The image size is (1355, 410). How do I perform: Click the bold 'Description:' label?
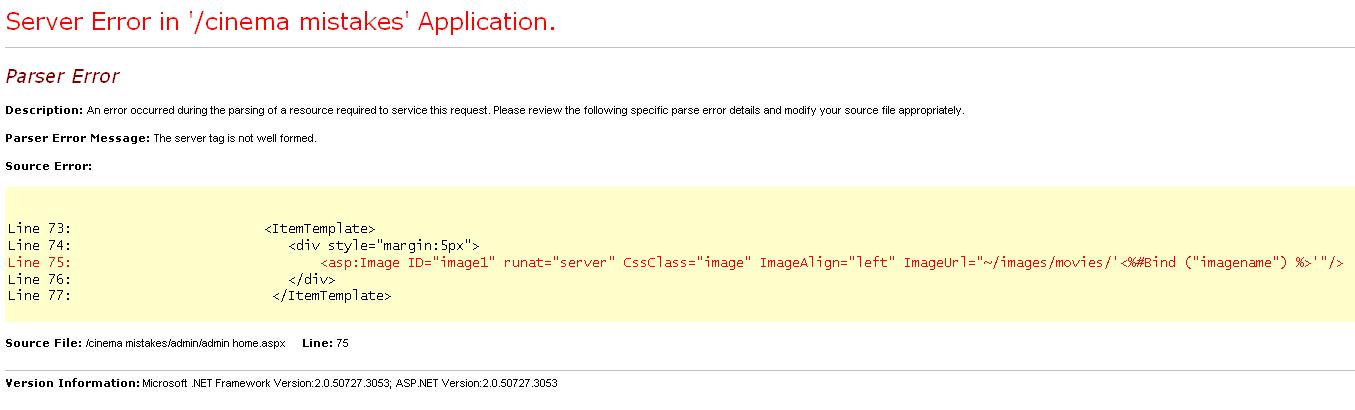point(44,110)
